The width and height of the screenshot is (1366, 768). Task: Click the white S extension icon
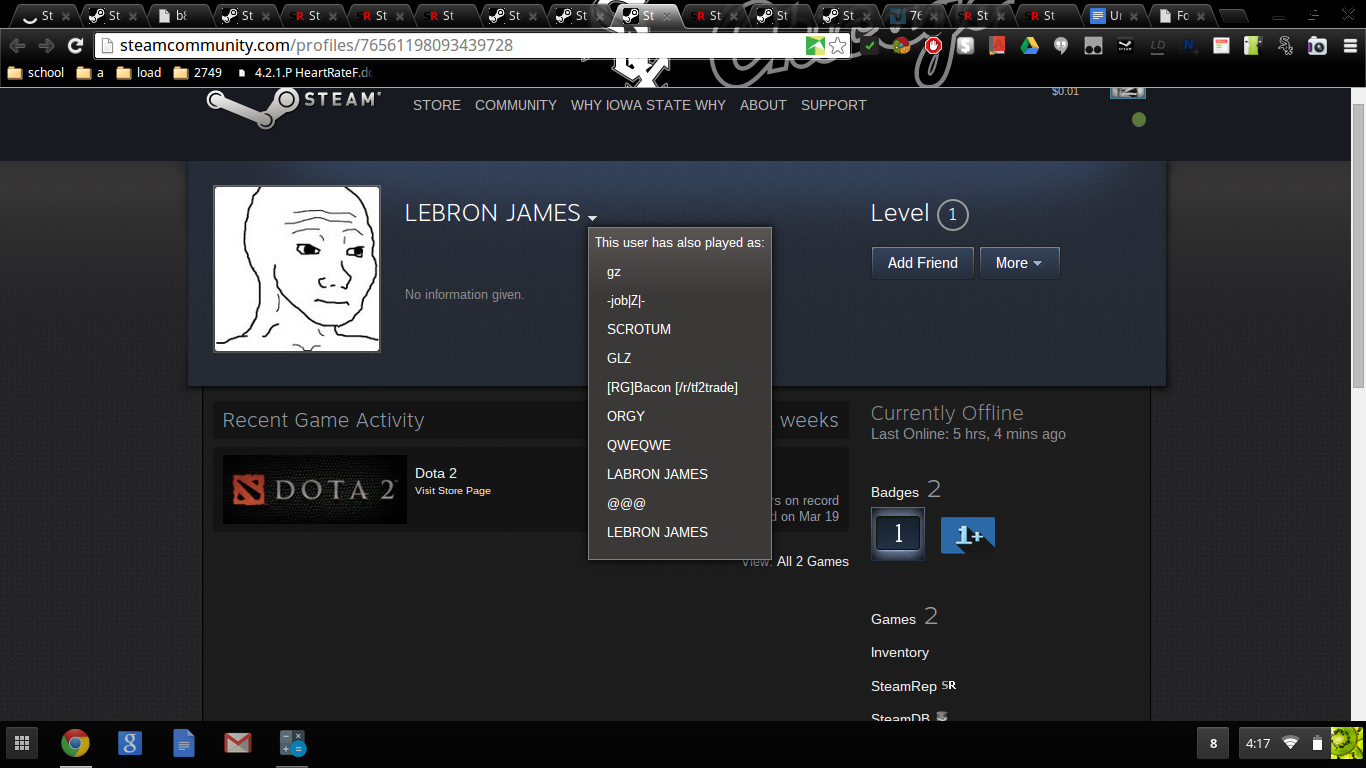(x=965, y=45)
